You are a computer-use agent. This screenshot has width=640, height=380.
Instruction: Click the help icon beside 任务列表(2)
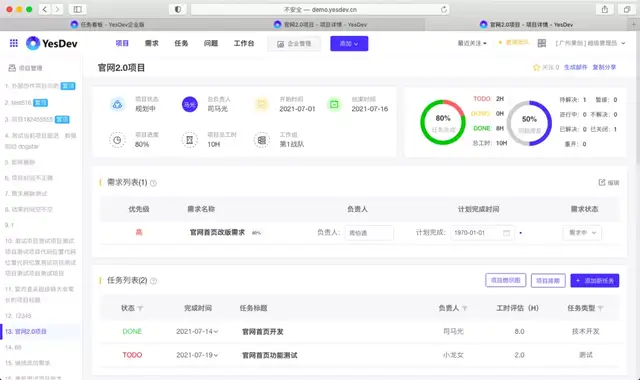tap(153, 281)
